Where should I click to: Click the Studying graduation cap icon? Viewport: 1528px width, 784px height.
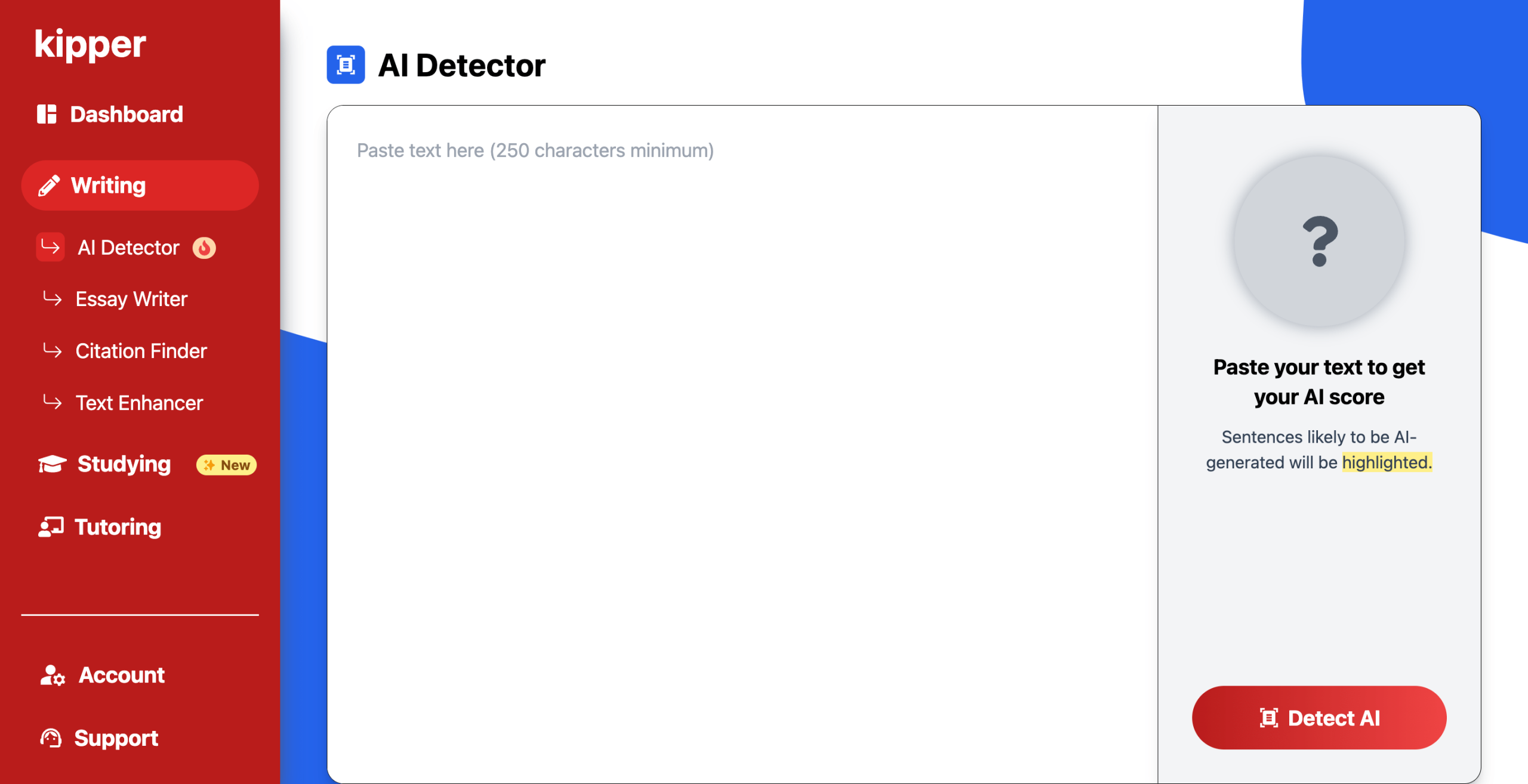53,464
